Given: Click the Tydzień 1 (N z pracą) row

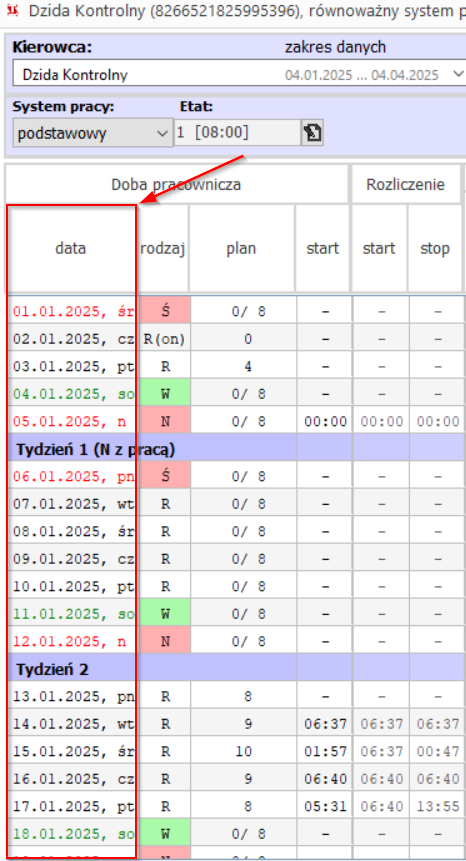Looking at the screenshot, I should pos(233,448).
